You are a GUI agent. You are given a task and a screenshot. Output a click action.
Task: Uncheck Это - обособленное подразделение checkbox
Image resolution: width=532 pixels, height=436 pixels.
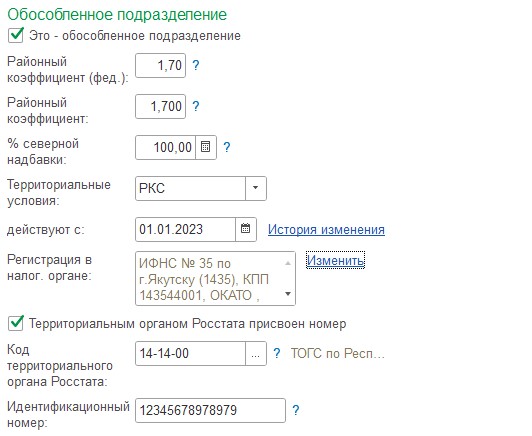coord(16,35)
